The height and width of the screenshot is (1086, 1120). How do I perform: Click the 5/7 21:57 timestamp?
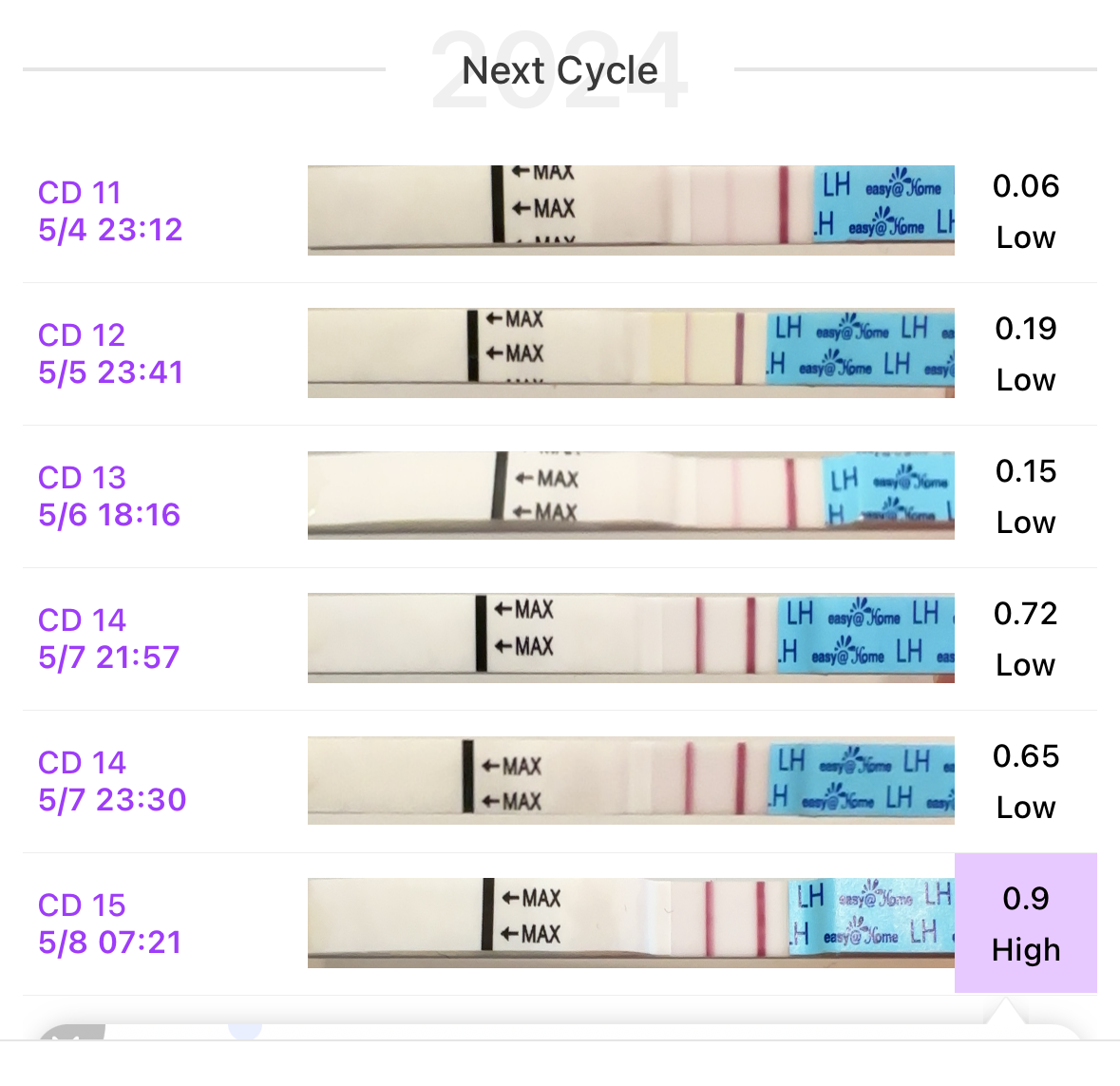[x=109, y=657]
